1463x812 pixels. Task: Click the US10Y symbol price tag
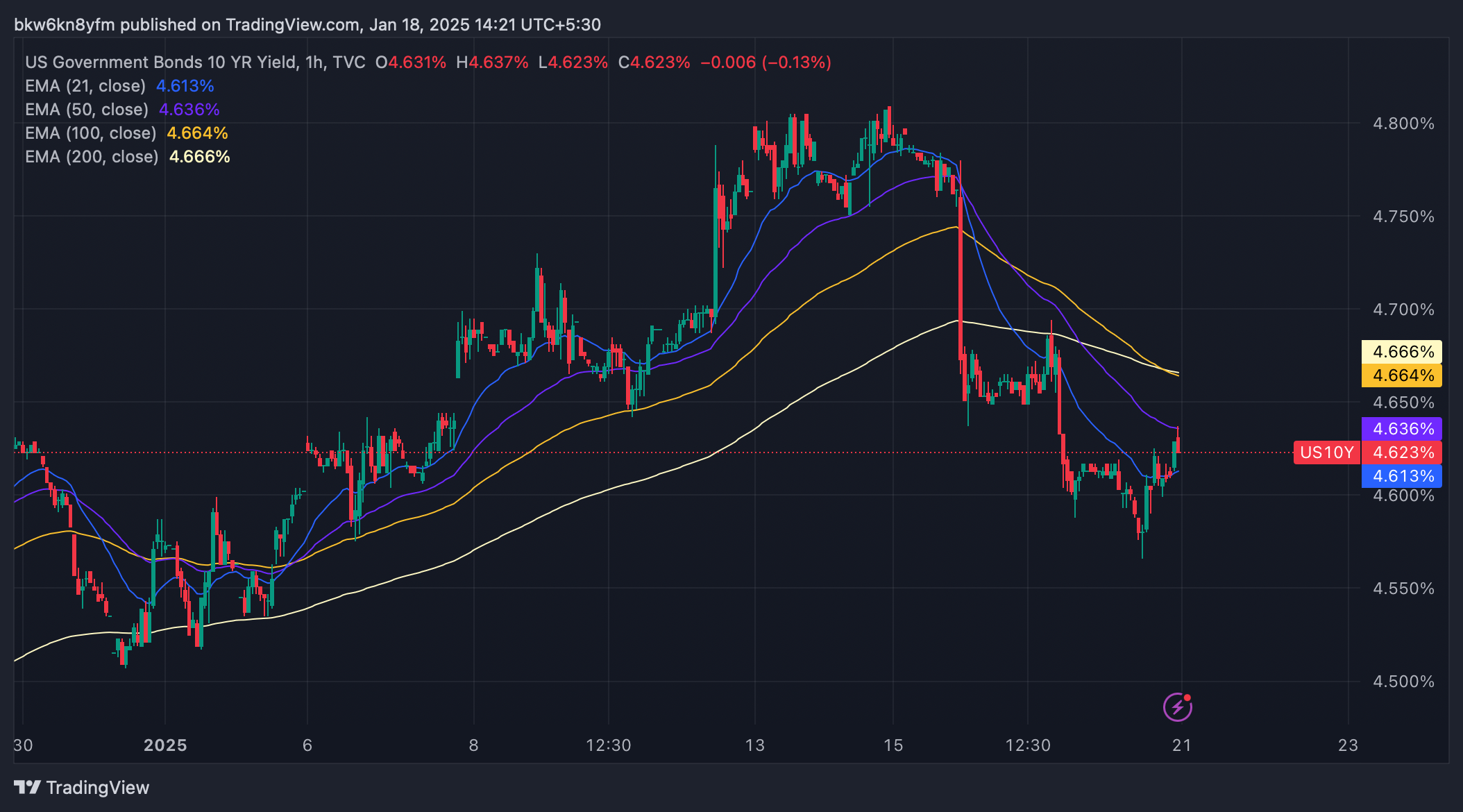click(x=1326, y=452)
